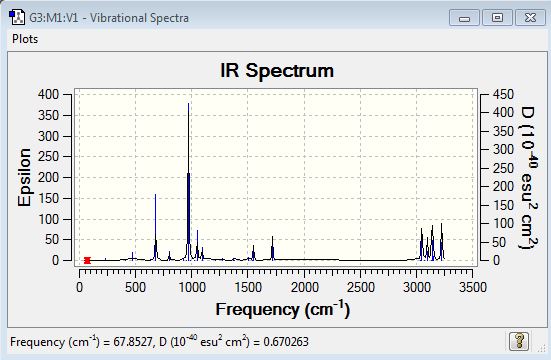This screenshot has width=551, height=360.
Task: Maximize the Vibrational Spectra window
Action: click(x=497, y=18)
